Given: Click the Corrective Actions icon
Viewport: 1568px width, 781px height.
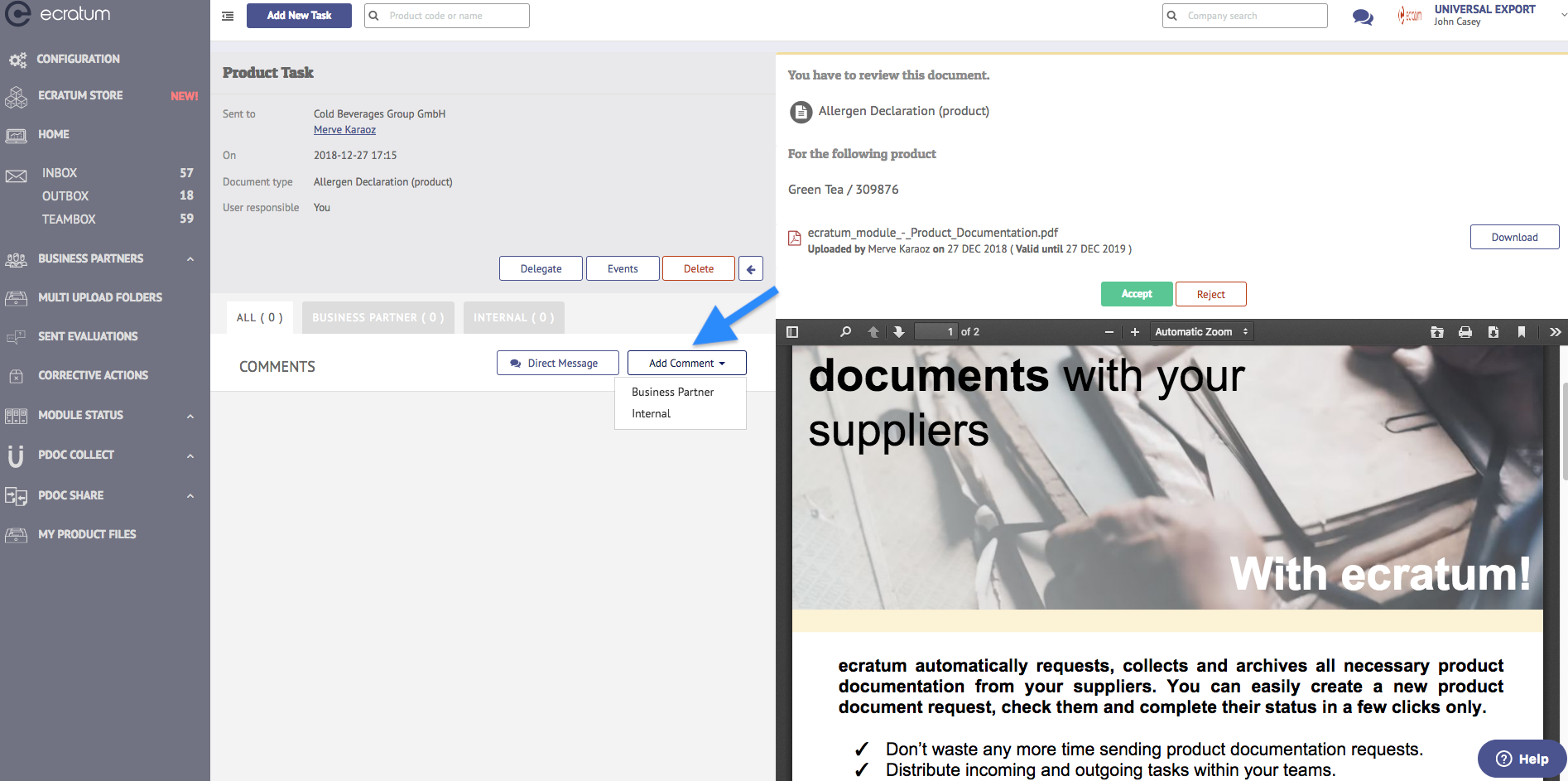Looking at the screenshot, I should pyautogui.click(x=17, y=376).
